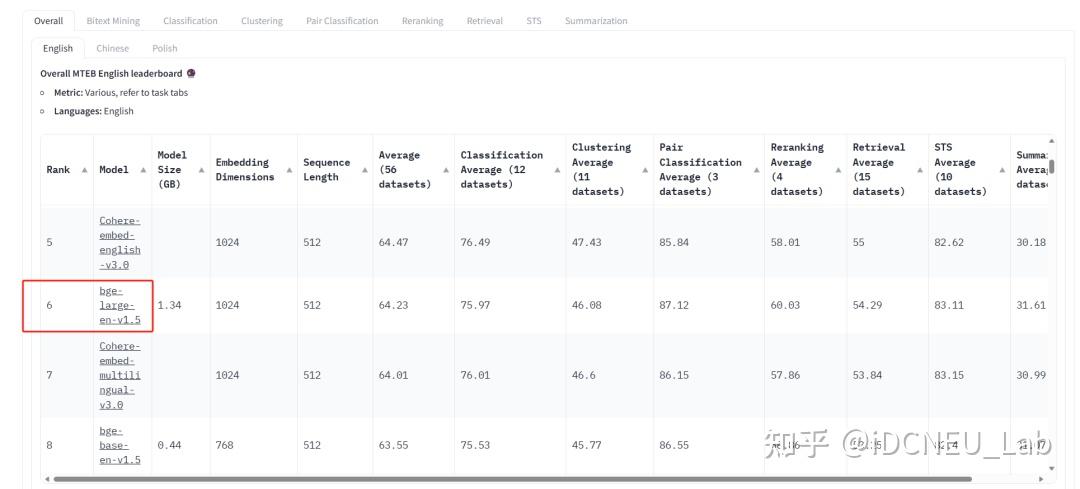Open the bge-base-en-v1.5 model link
The image size is (1080, 489).
(120, 445)
